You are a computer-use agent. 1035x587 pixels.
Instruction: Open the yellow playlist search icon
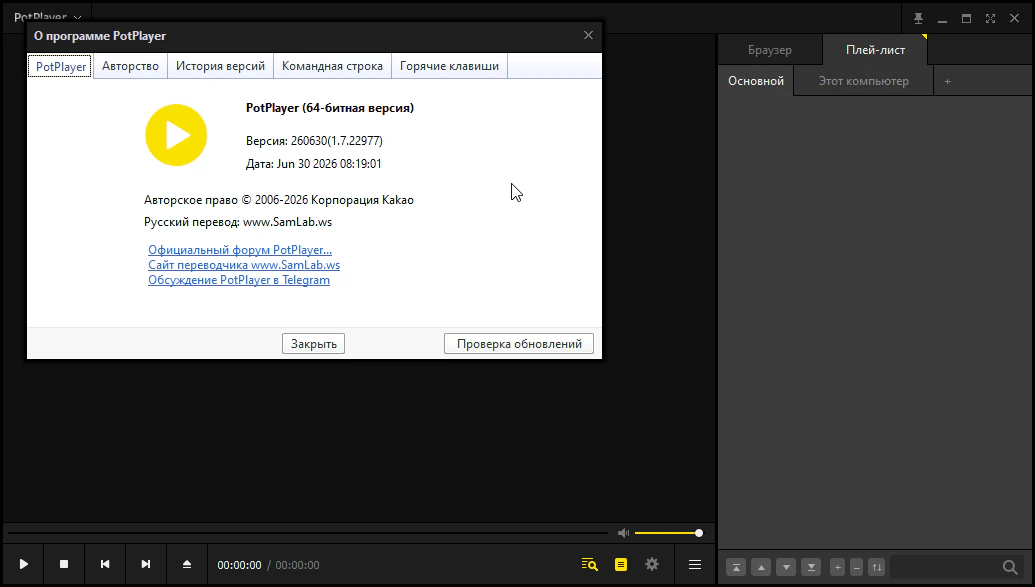tap(589, 565)
